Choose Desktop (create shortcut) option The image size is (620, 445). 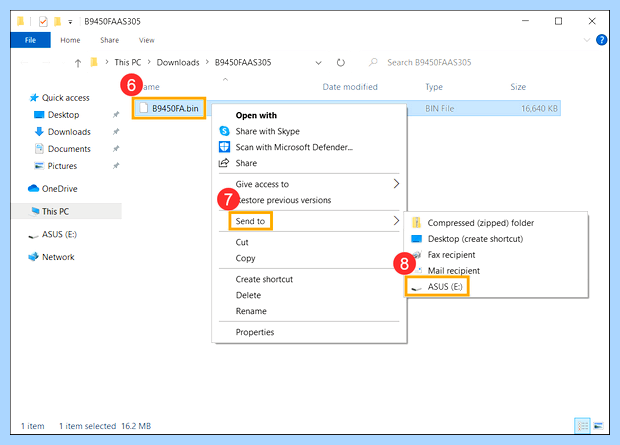click(475, 239)
